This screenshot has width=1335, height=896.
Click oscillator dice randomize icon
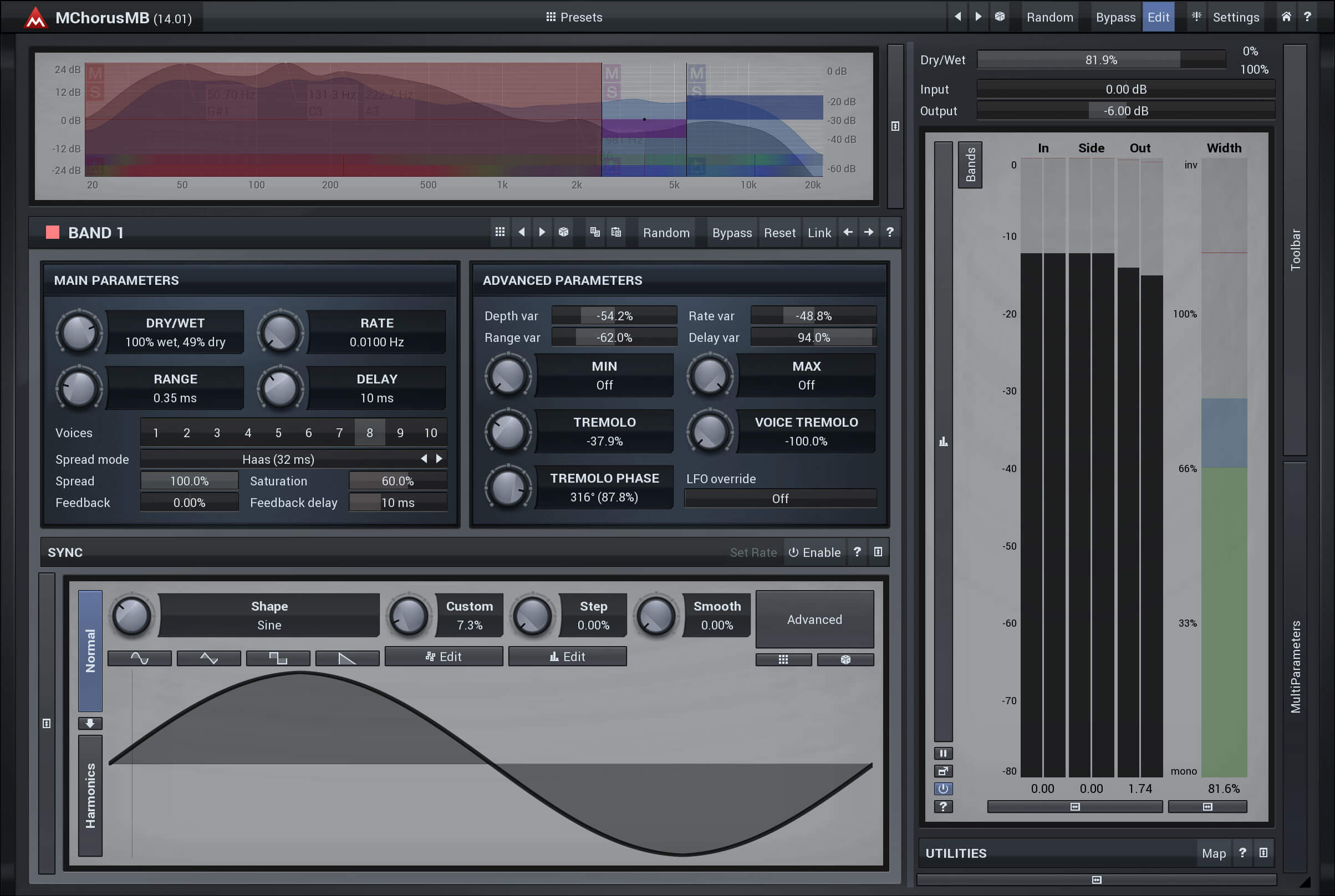point(845,659)
